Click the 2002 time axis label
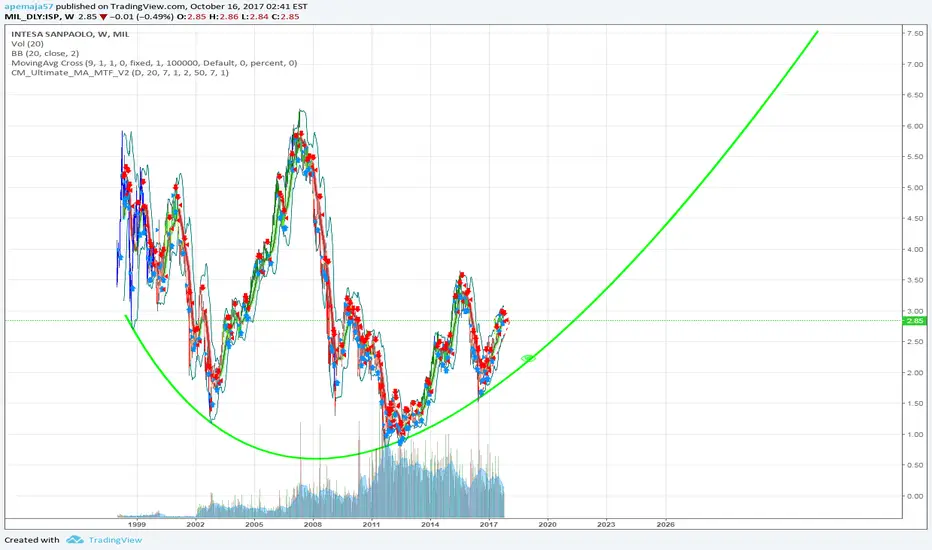This screenshot has width=932, height=550. coord(196,524)
